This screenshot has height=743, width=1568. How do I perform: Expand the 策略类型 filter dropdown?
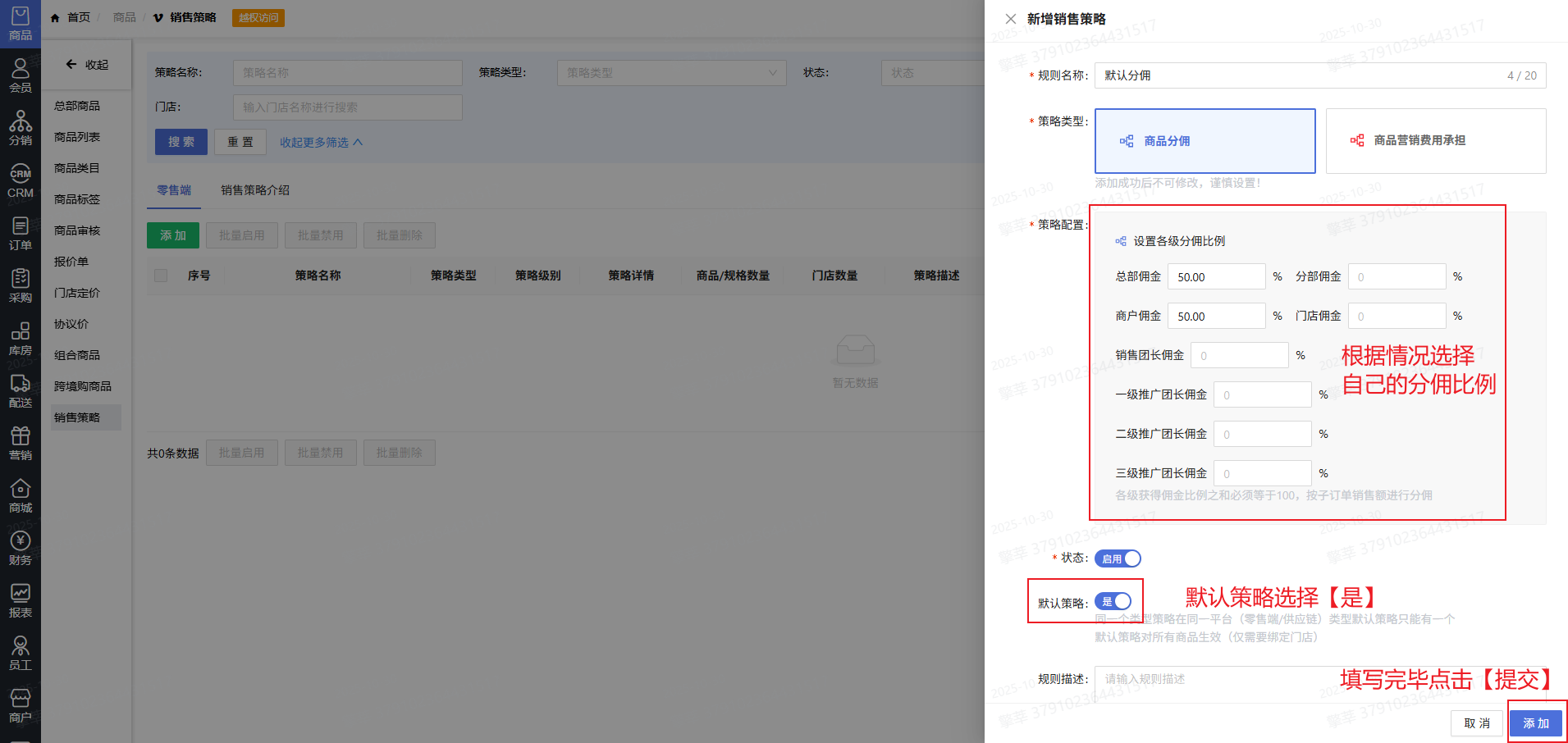[671, 73]
